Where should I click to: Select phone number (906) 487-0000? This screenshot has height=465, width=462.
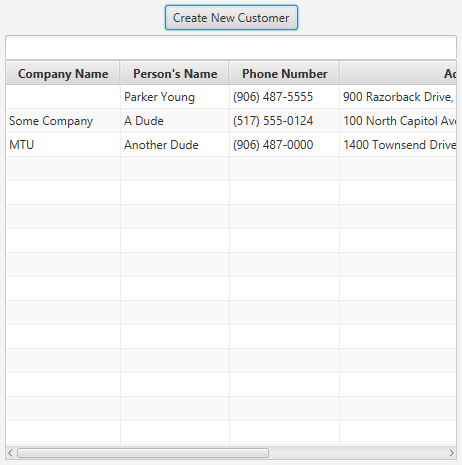coord(284,145)
